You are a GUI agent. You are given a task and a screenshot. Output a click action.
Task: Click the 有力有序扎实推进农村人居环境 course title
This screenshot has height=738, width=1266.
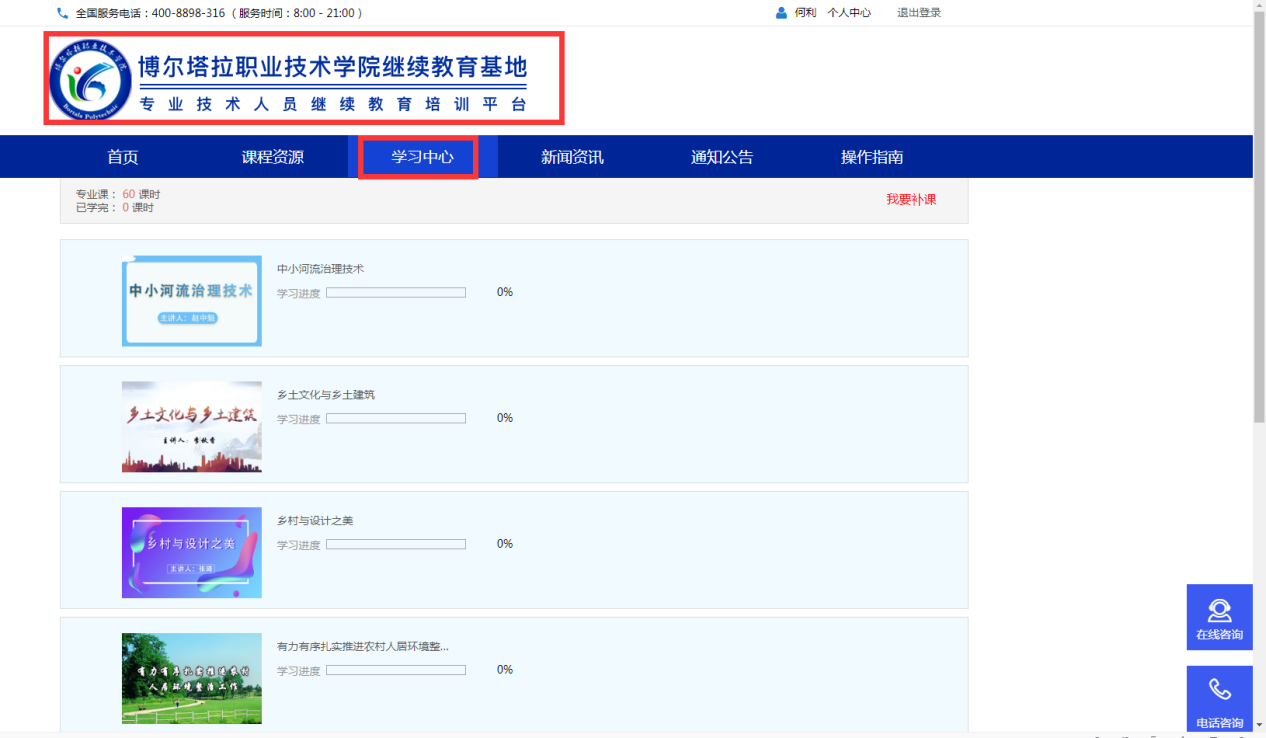[362, 647]
